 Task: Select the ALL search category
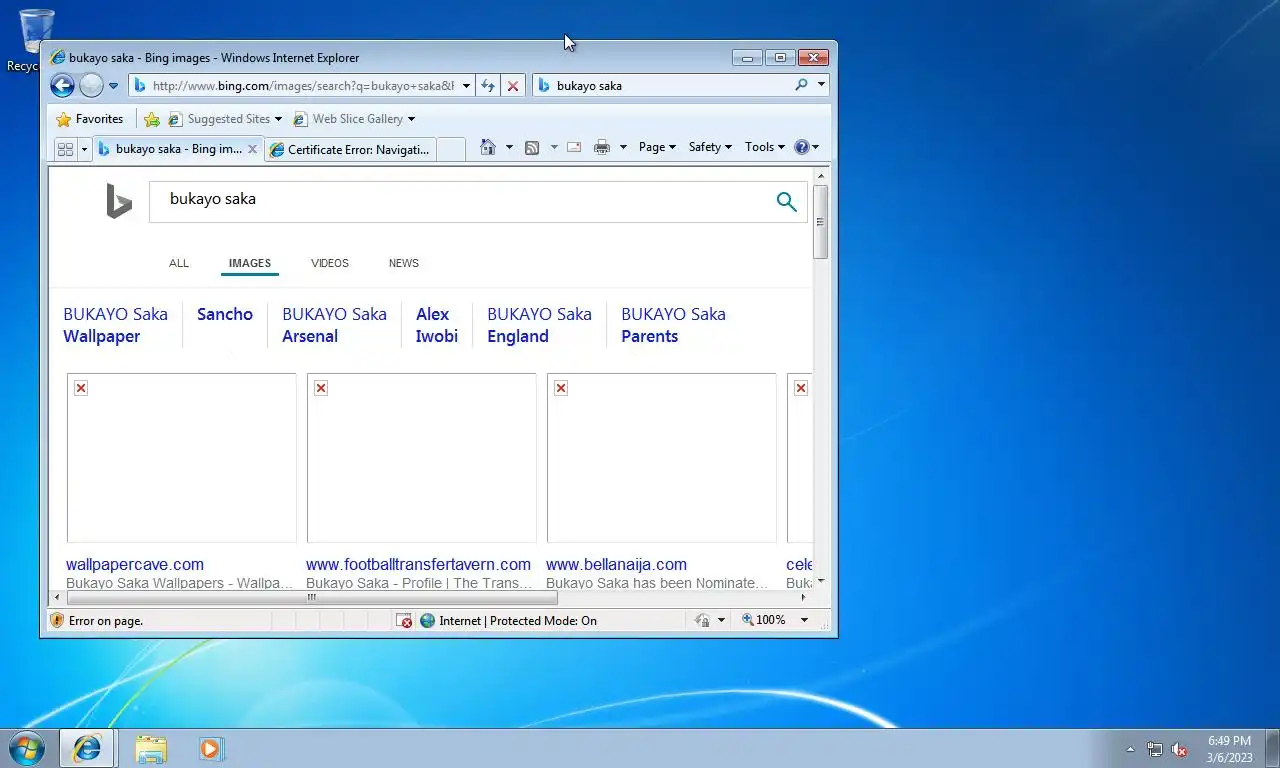pos(179,263)
